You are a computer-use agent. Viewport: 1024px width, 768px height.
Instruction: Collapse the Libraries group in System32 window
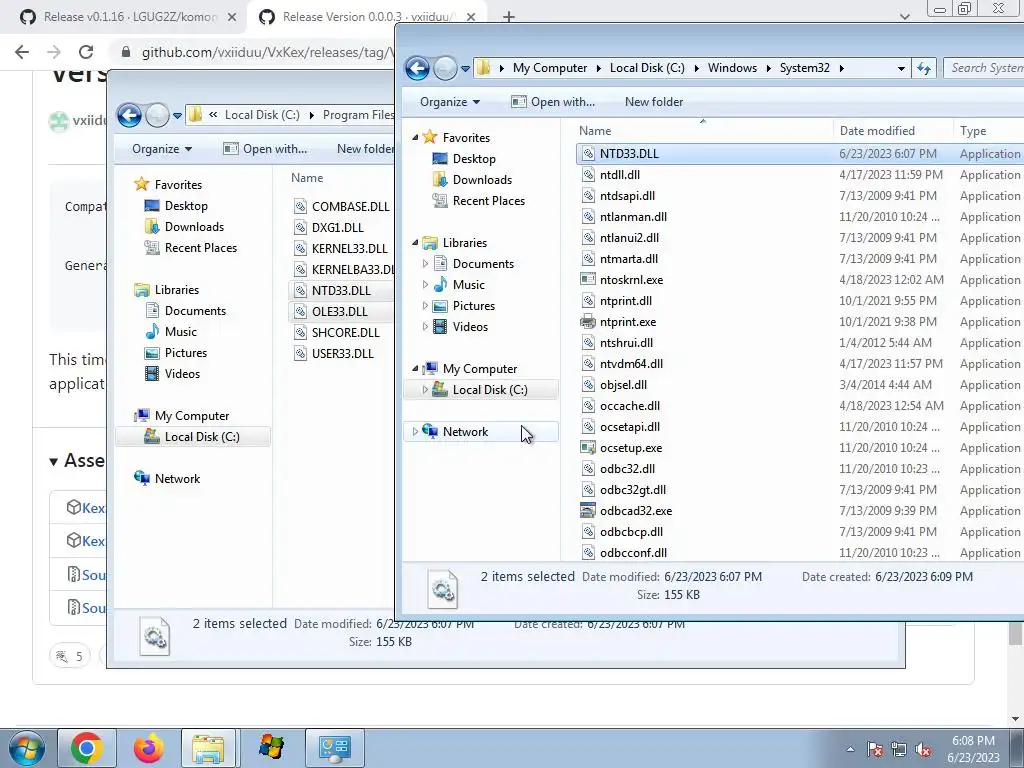pos(415,242)
